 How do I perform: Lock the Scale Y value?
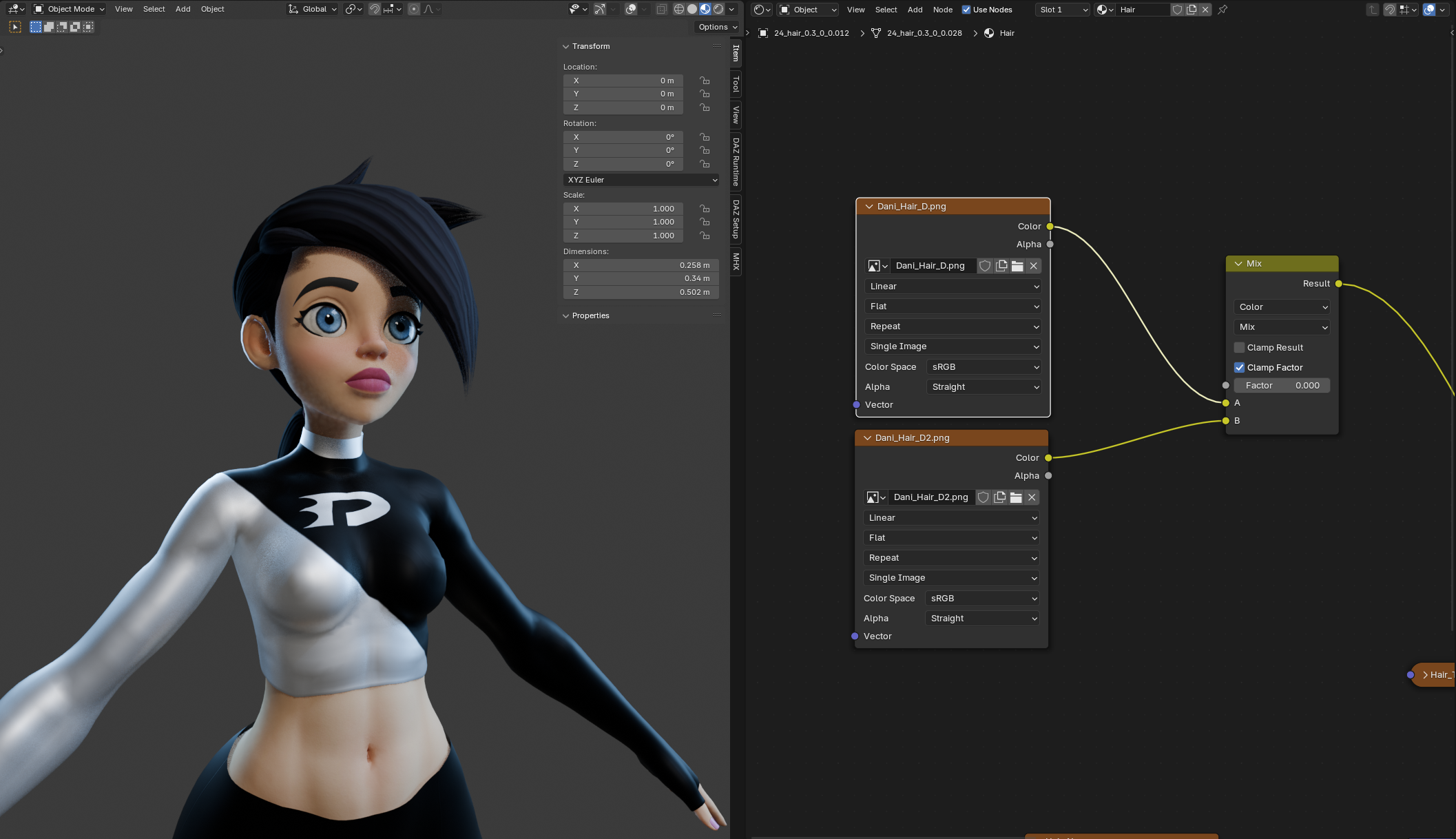705,222
